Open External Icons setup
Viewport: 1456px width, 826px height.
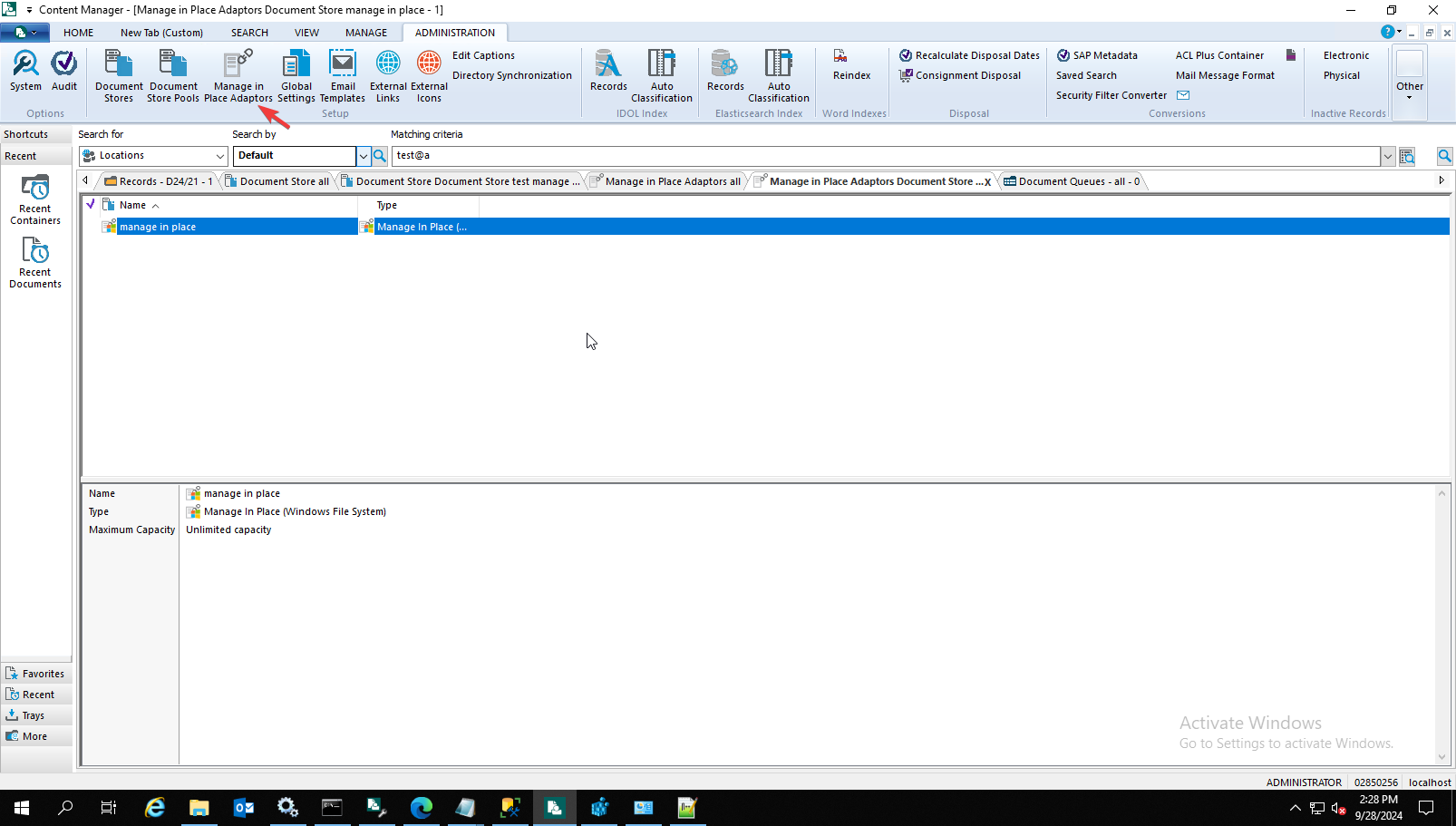[429, 76]
